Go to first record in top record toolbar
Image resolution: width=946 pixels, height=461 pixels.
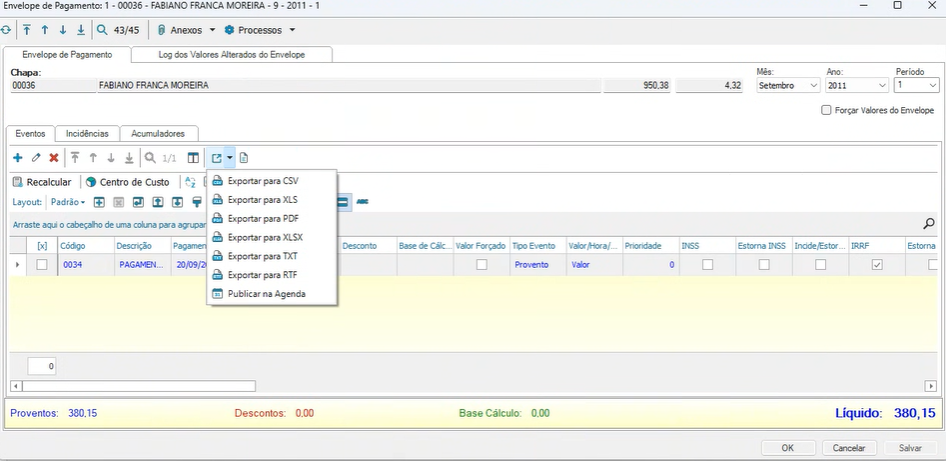coord(27,30)
